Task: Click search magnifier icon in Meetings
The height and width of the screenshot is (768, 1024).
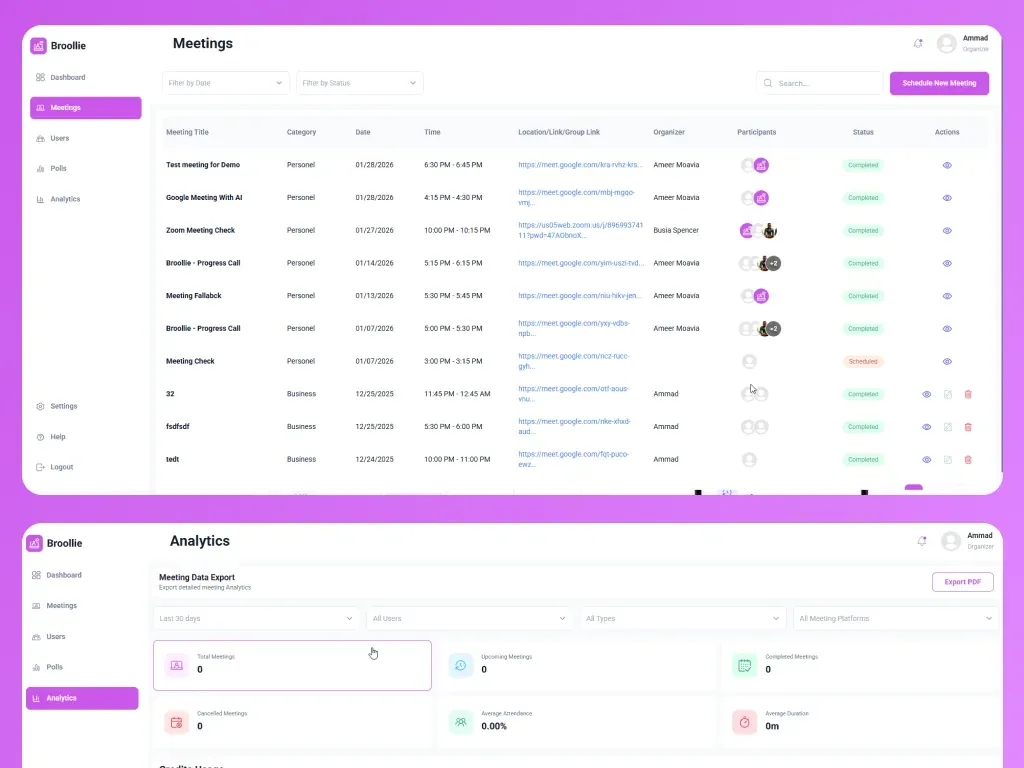Action: [768, 83]
